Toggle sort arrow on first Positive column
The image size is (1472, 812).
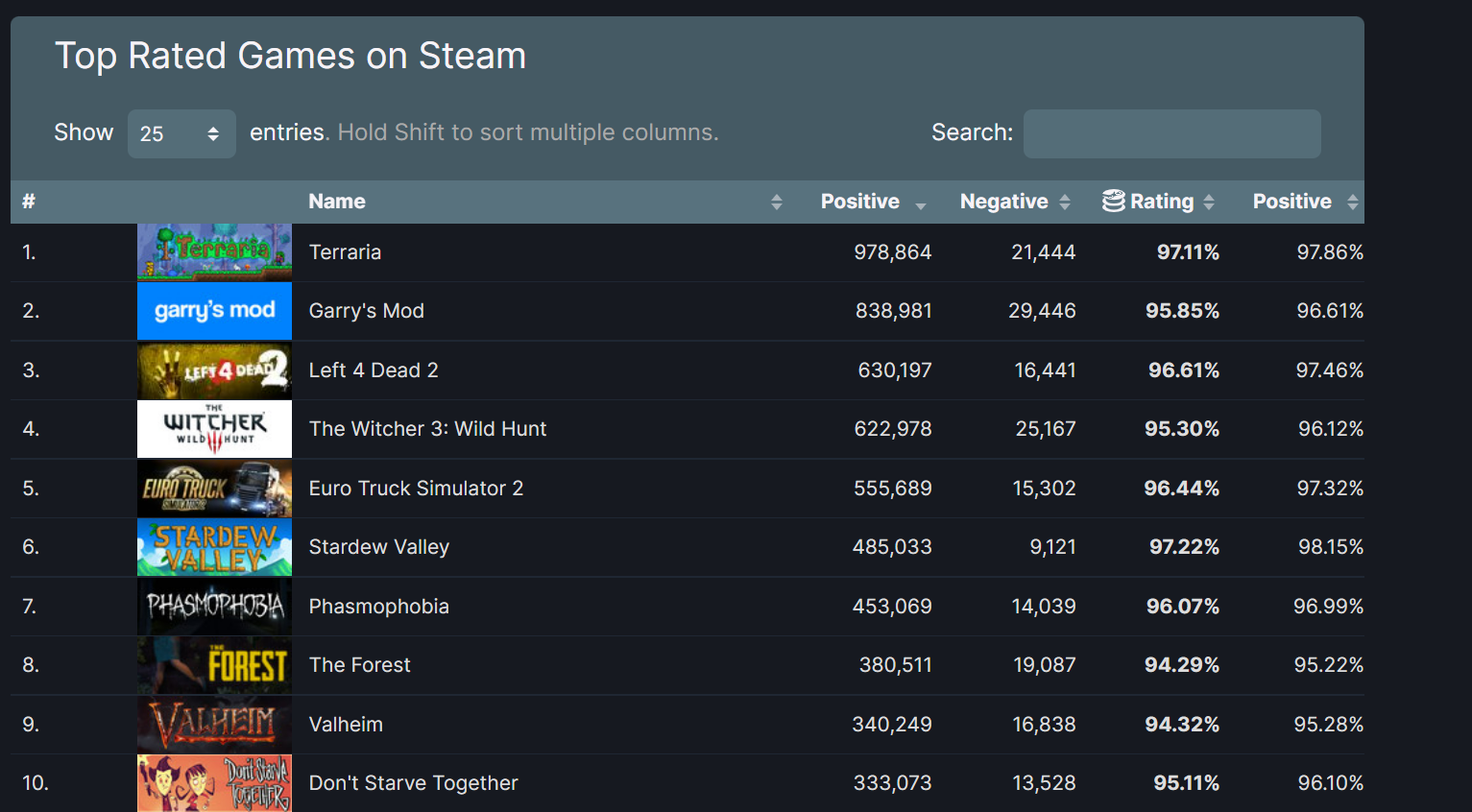click(x=920, y=203)
